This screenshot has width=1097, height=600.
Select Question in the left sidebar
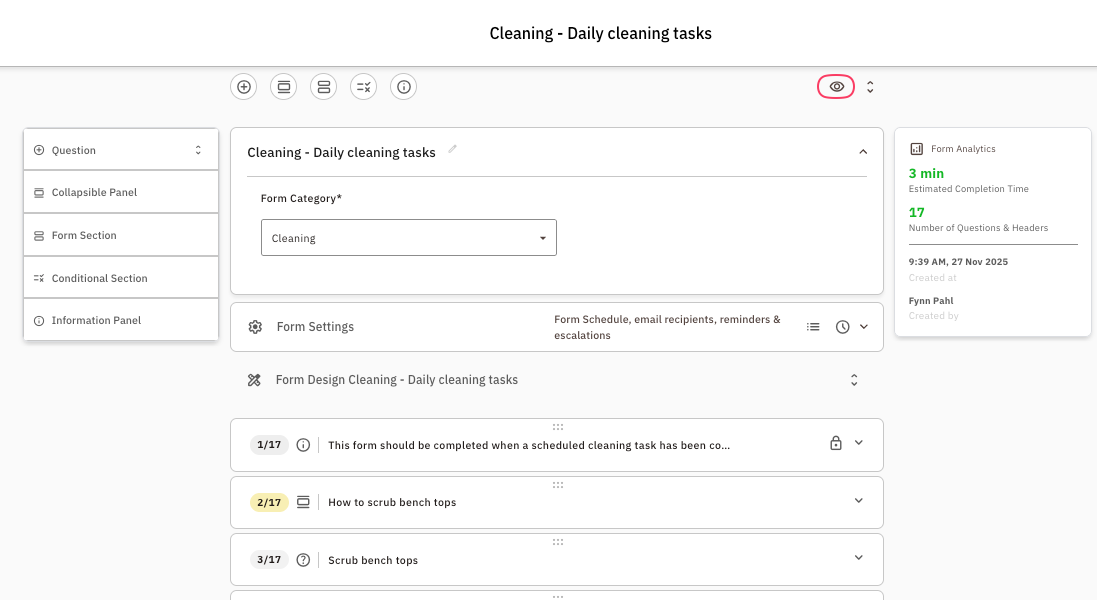(x=120, y=150)
